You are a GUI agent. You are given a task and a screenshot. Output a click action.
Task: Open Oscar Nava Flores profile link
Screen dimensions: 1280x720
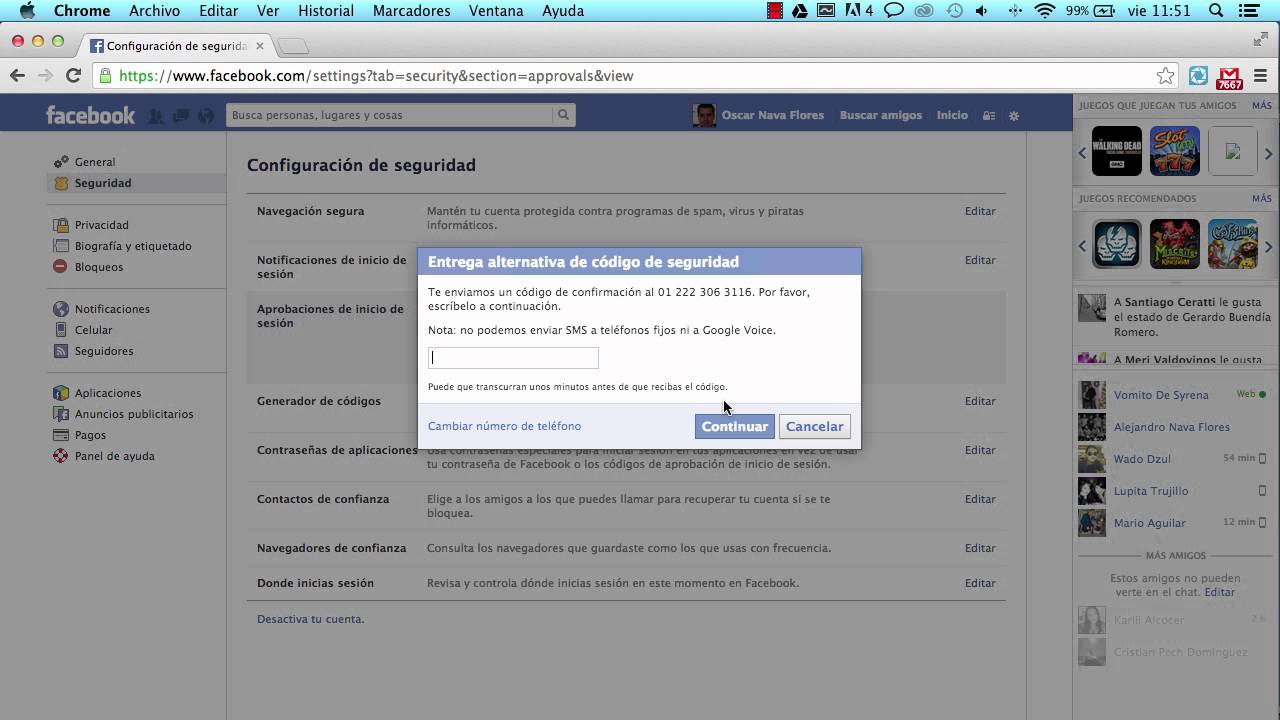pyautogui.click(x=772, y=115)
